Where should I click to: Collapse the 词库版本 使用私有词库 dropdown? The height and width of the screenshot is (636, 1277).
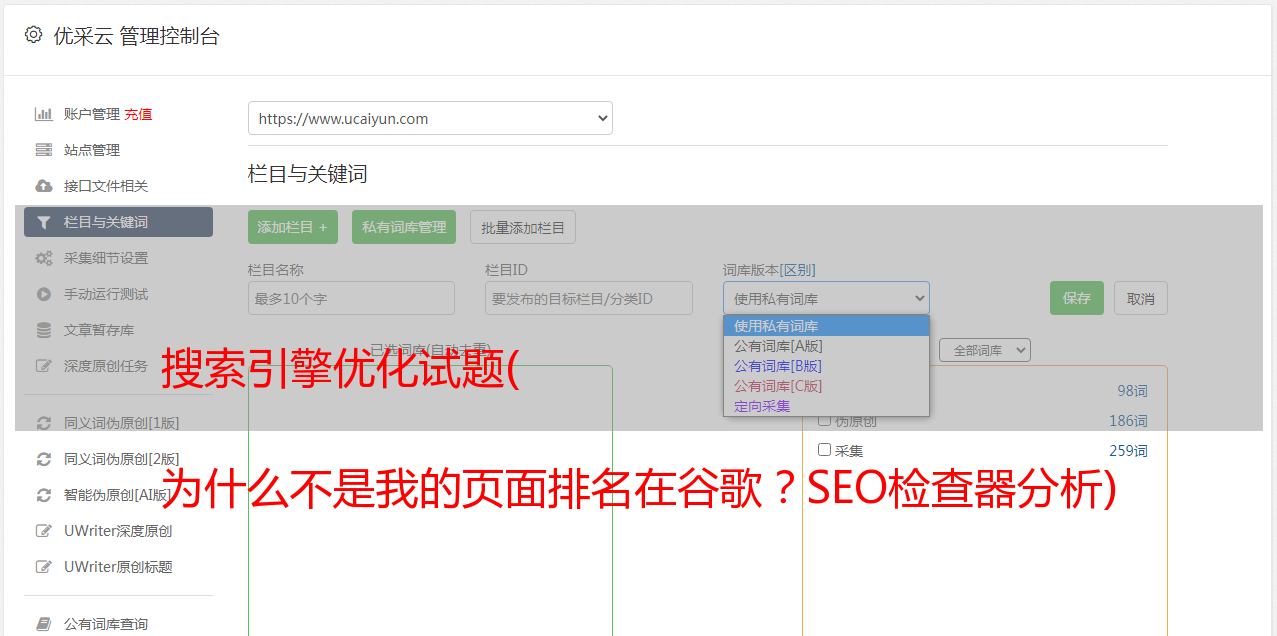point(826,298)
